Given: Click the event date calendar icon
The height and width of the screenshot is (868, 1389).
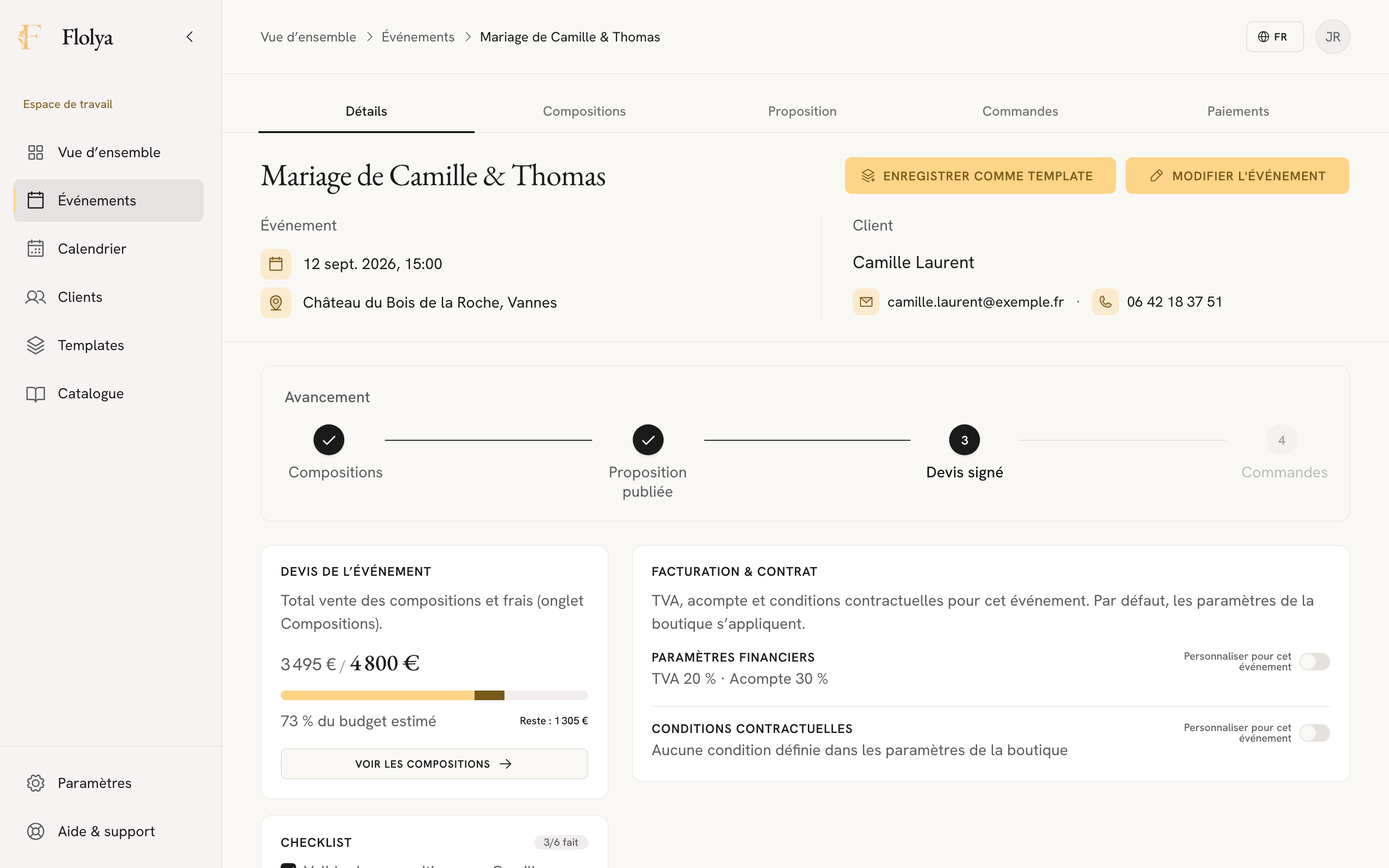Looking at the screenshot, I should coord(275,264).
